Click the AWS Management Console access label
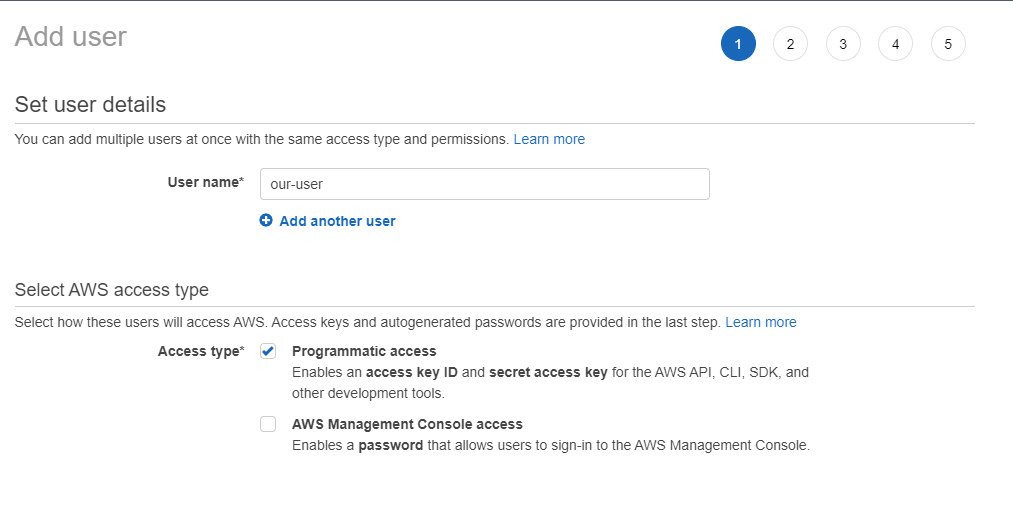1013x518 pixels. click(x=407, y=424)
